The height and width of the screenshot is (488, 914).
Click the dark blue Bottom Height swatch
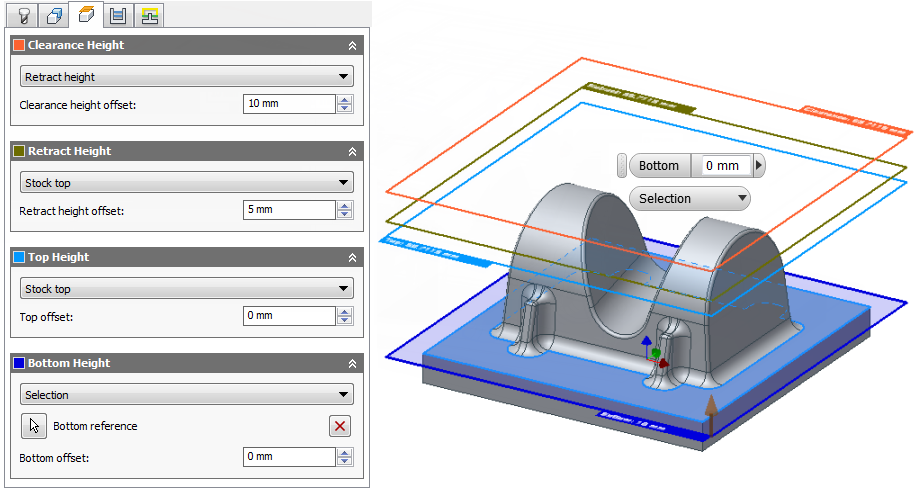click(x=19, y=363)
